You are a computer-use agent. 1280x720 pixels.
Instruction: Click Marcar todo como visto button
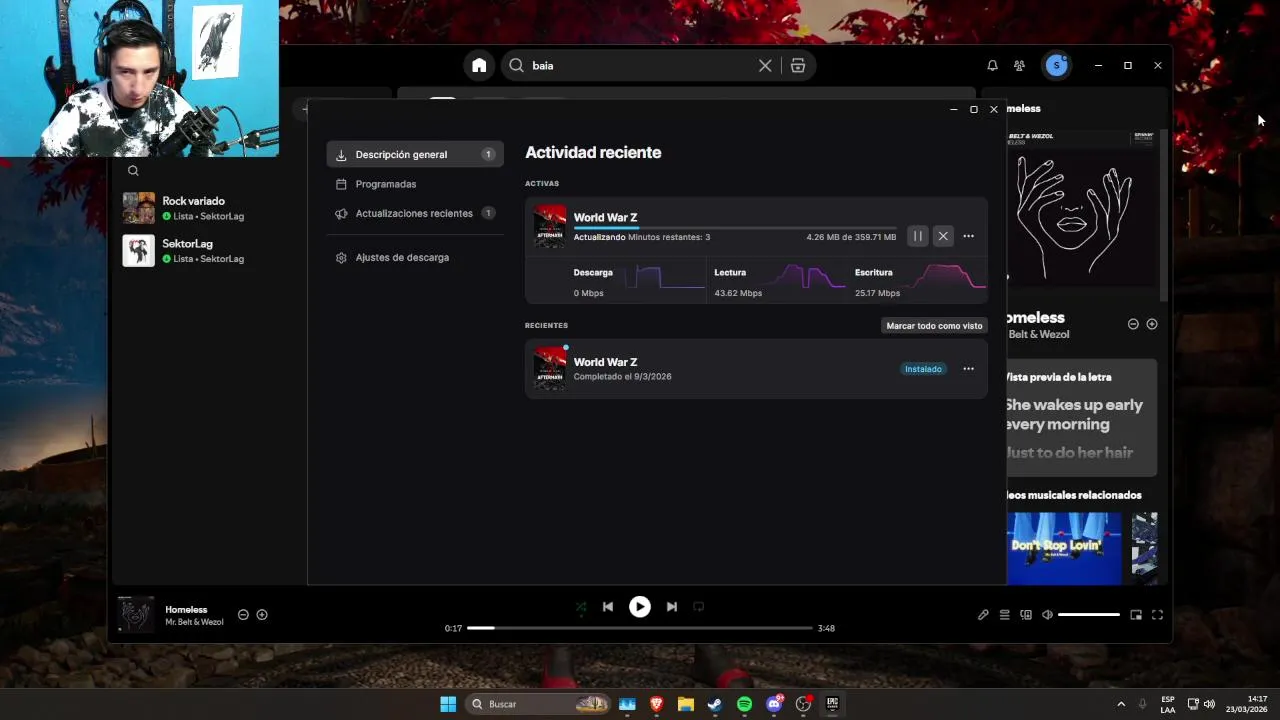(934, 326)
